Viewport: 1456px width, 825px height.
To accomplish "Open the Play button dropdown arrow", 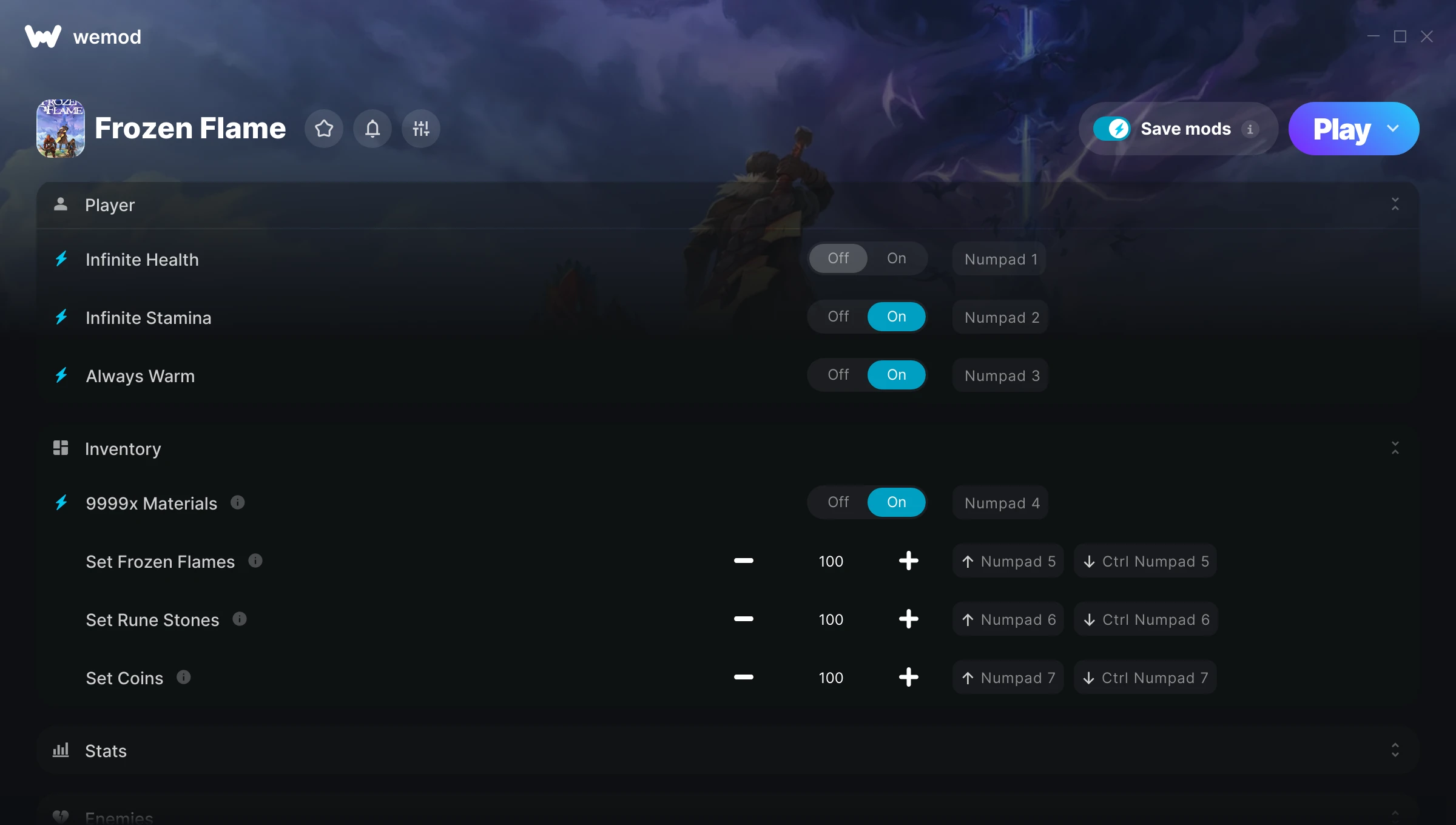I will point(1393,129).
